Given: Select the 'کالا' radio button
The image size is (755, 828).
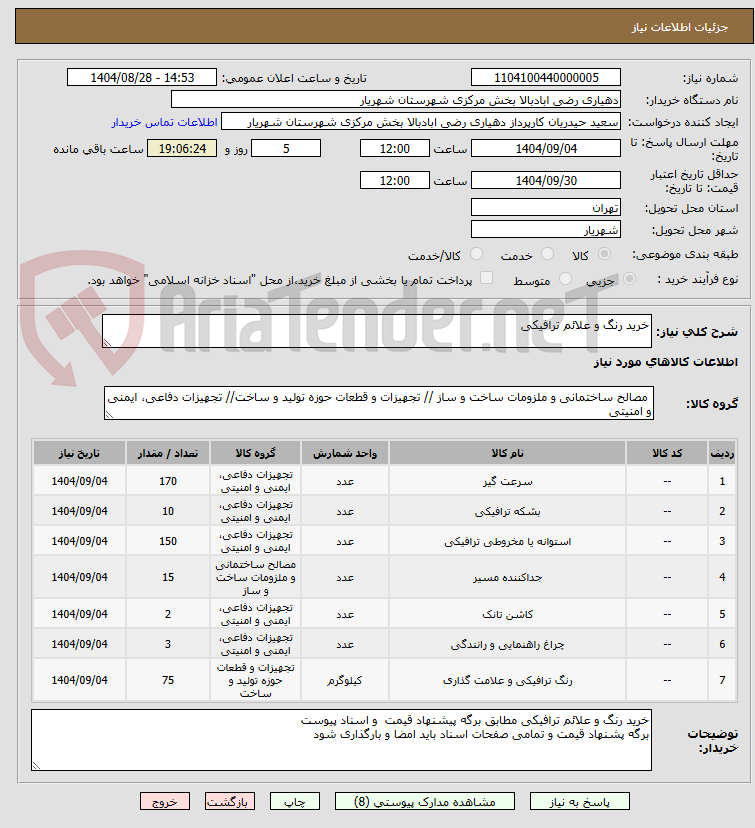Looking at the screenshot, I should (604, 254).
